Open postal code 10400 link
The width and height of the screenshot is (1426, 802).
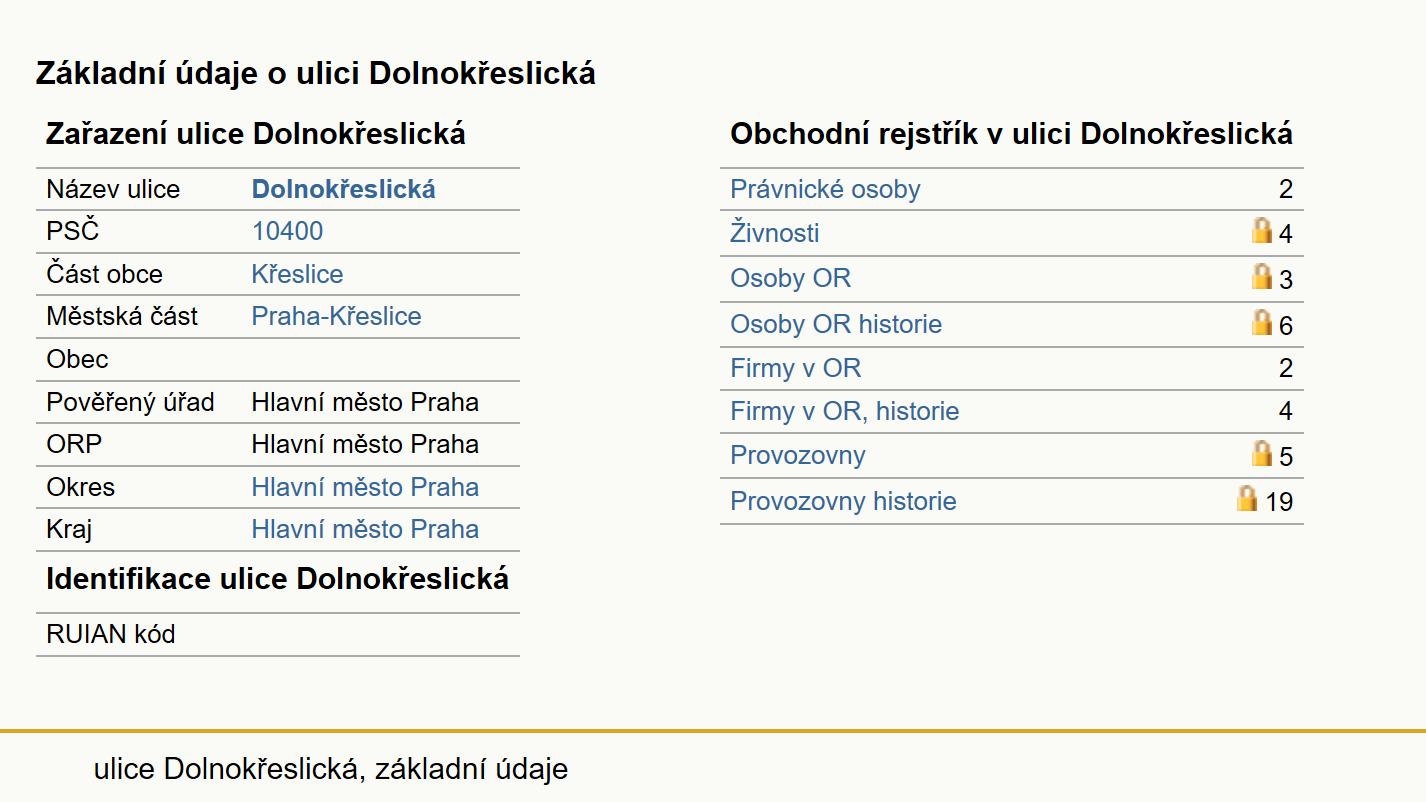click(x=287, y=232)
